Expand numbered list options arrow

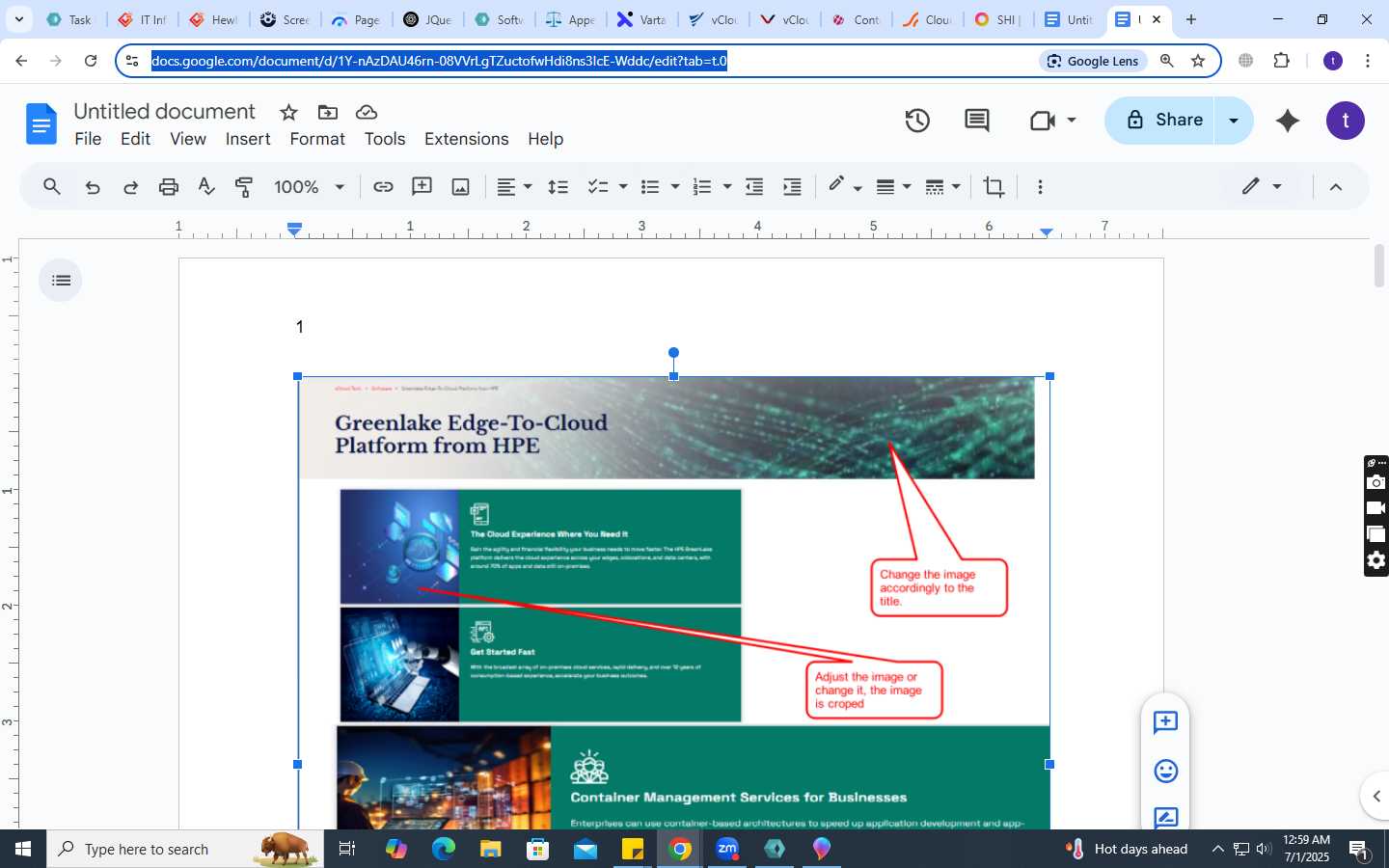pos(727,187)
